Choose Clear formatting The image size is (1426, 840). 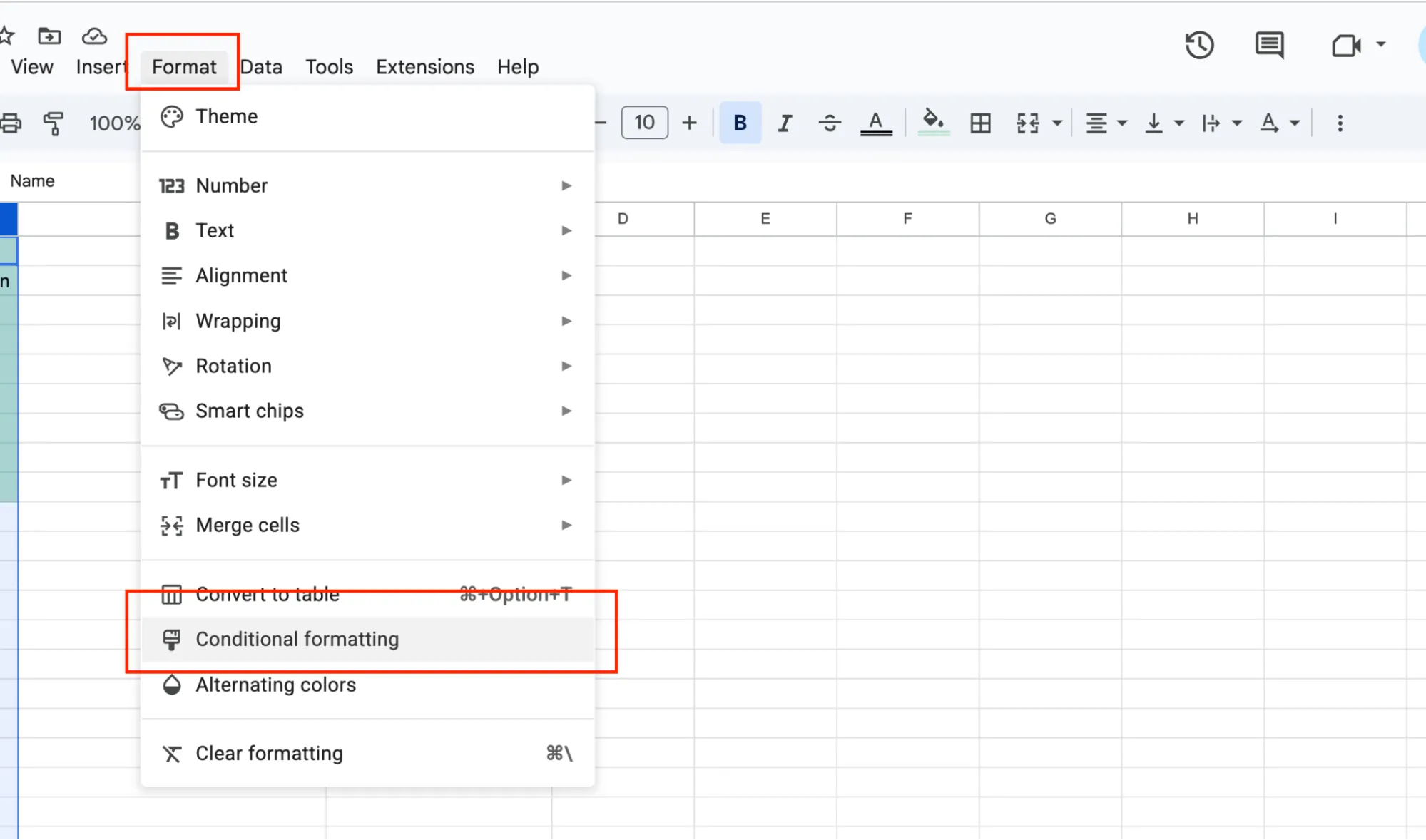[269, 753]
